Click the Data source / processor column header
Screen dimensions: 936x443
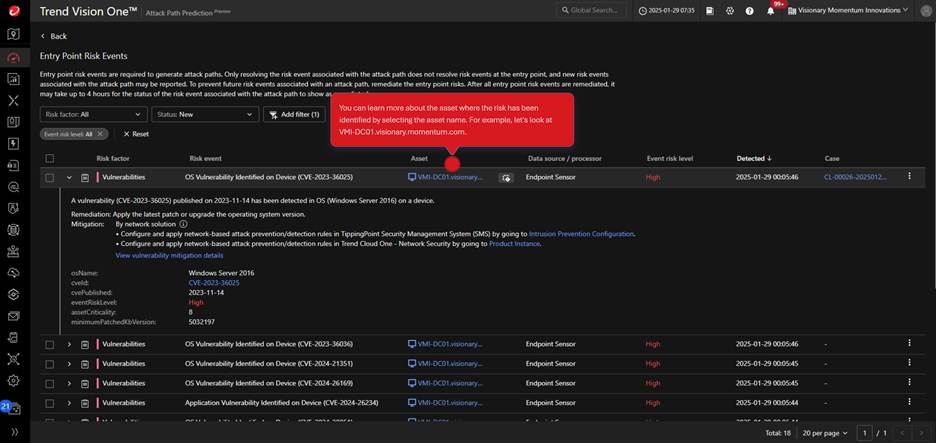point(564,159)
